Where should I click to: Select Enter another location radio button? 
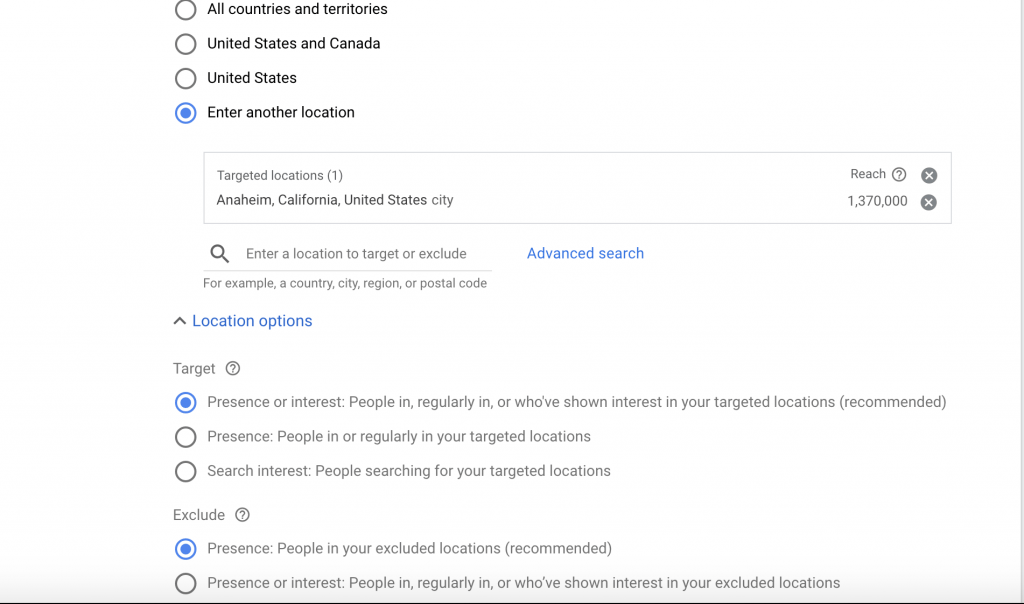coord(185,112)
